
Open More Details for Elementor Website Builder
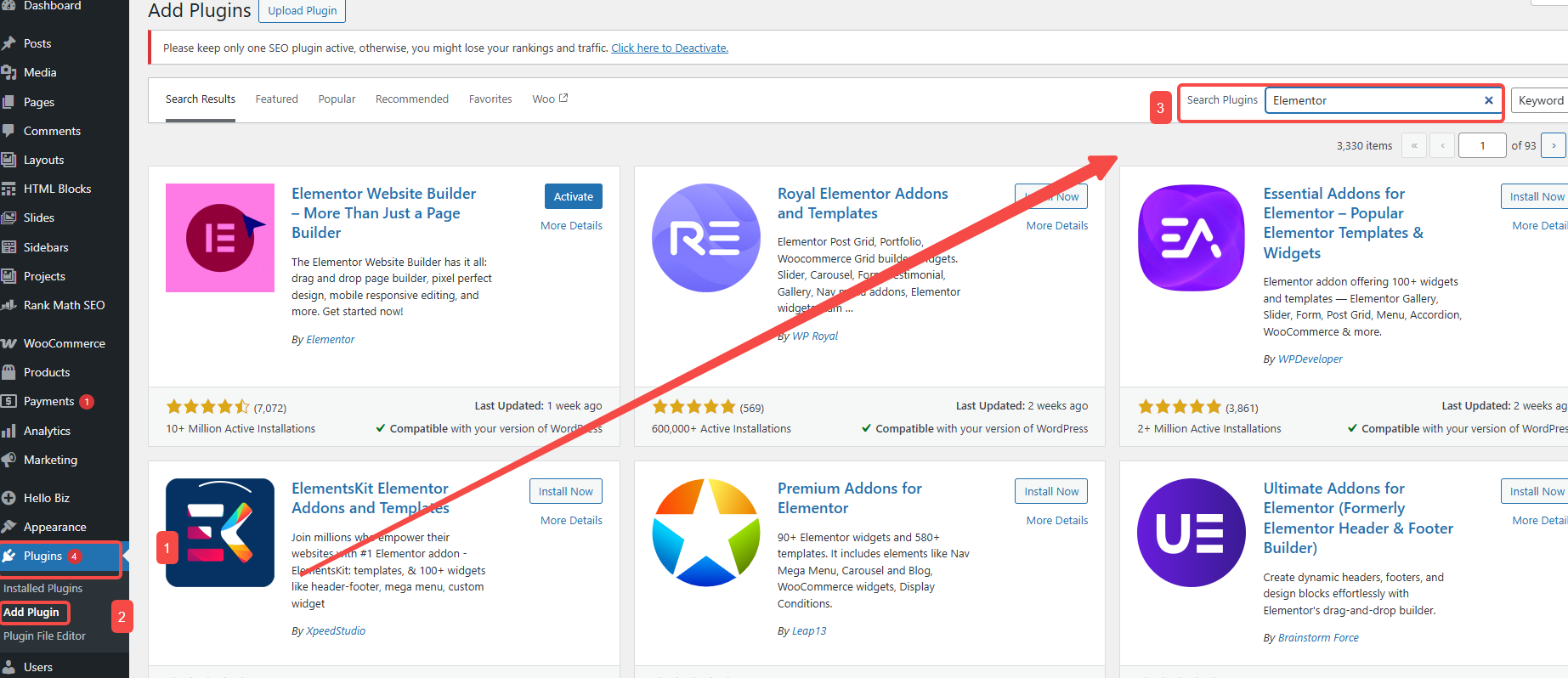point(571,226)
